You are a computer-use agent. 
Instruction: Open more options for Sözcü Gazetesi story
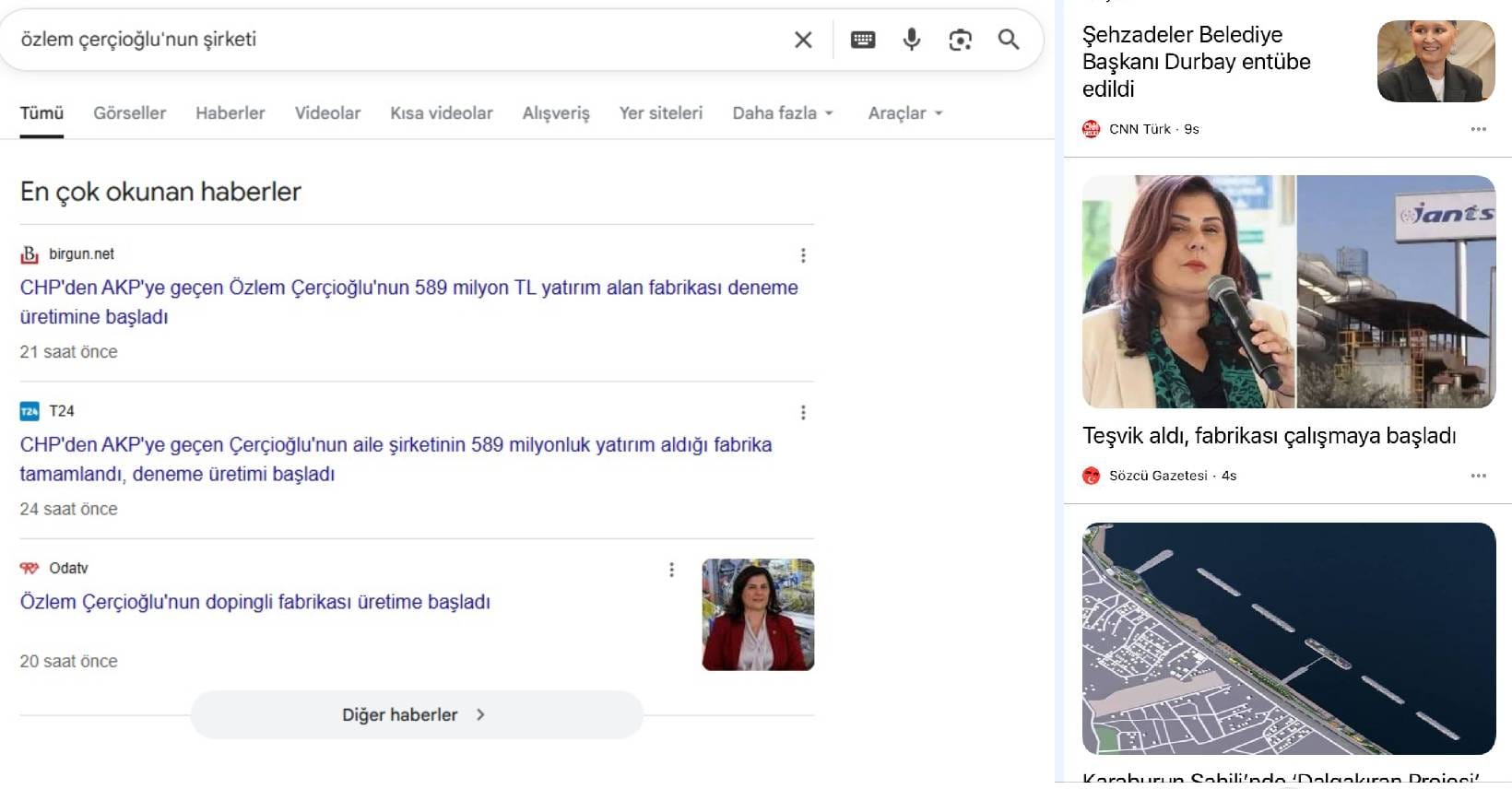[x=1478, y=476]
